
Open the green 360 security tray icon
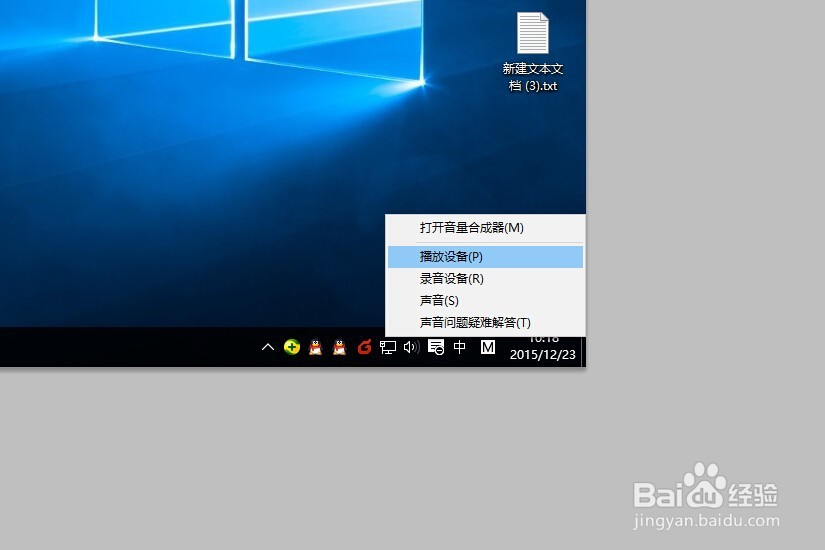[291, 347]
